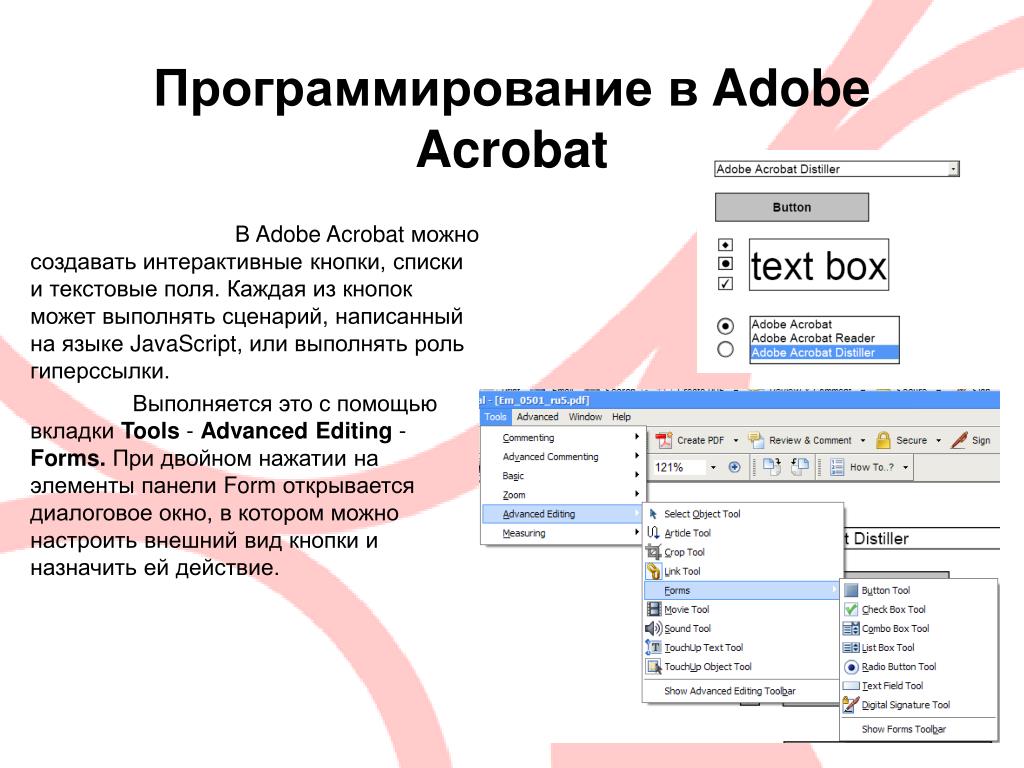
Task: Toggle the square-dot checkbox
Action: (x=726, y=263)
